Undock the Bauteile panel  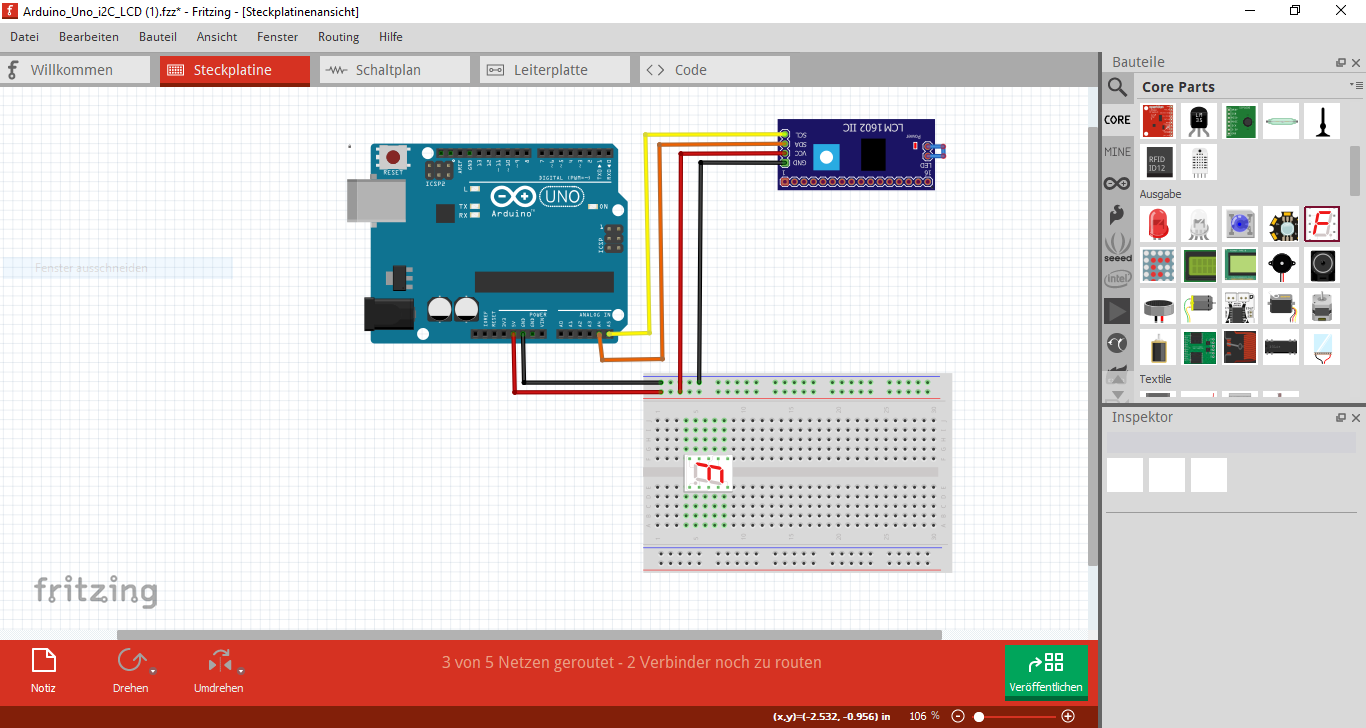pyautogui.click(x=1341, y=62)
